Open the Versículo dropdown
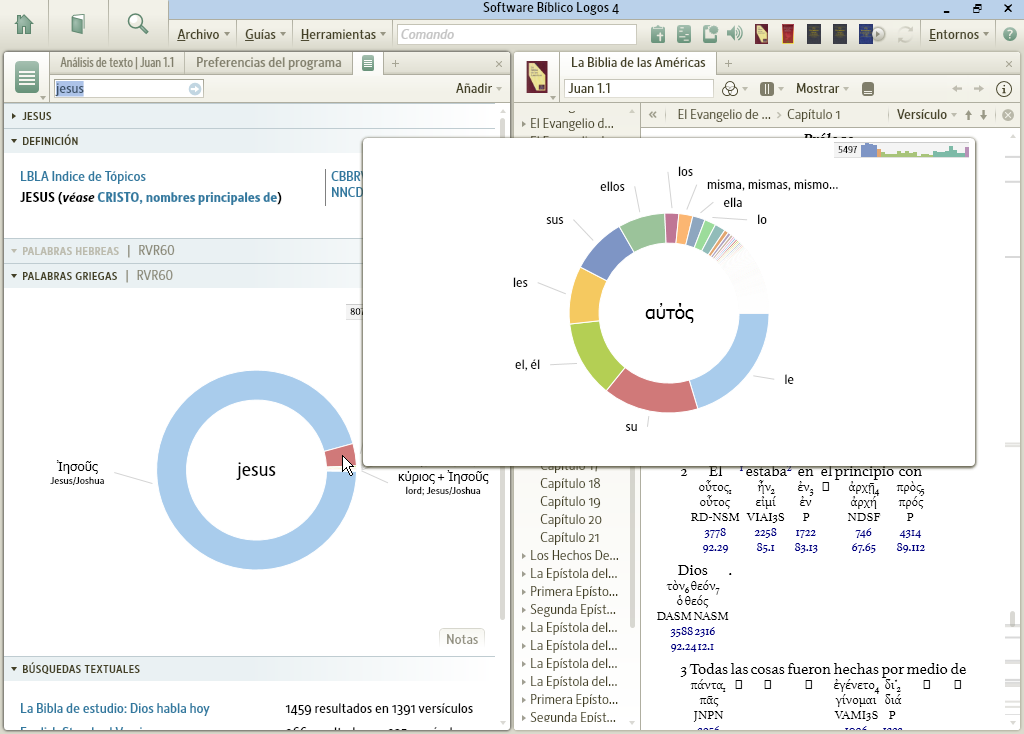The image size is (1024, 734). pos(926,114)
